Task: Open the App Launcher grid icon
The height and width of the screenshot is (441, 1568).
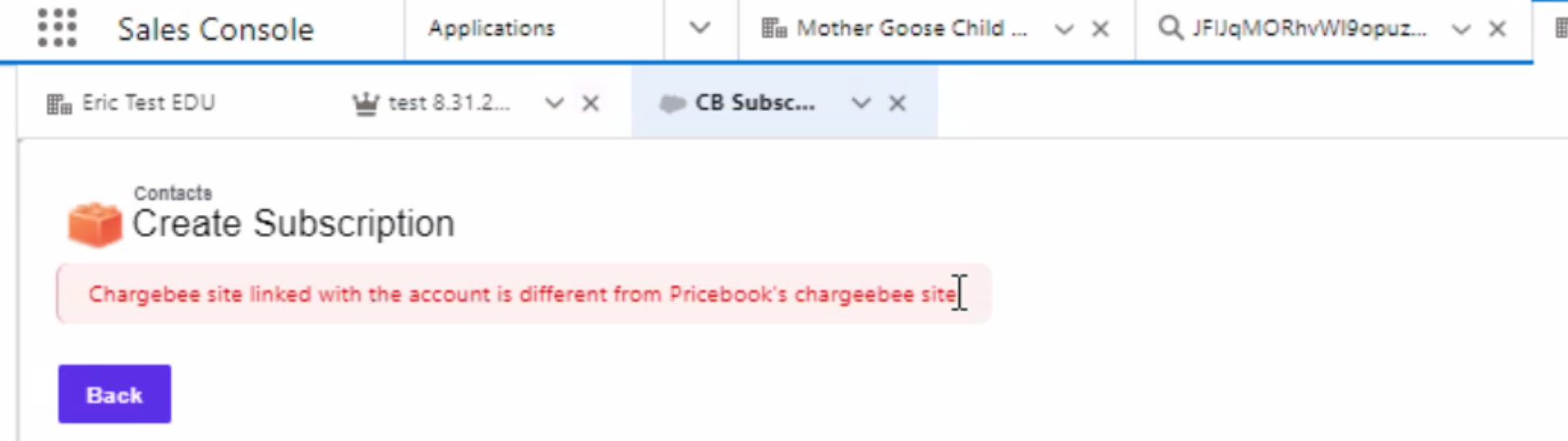Action: click(x=57, y=29)
